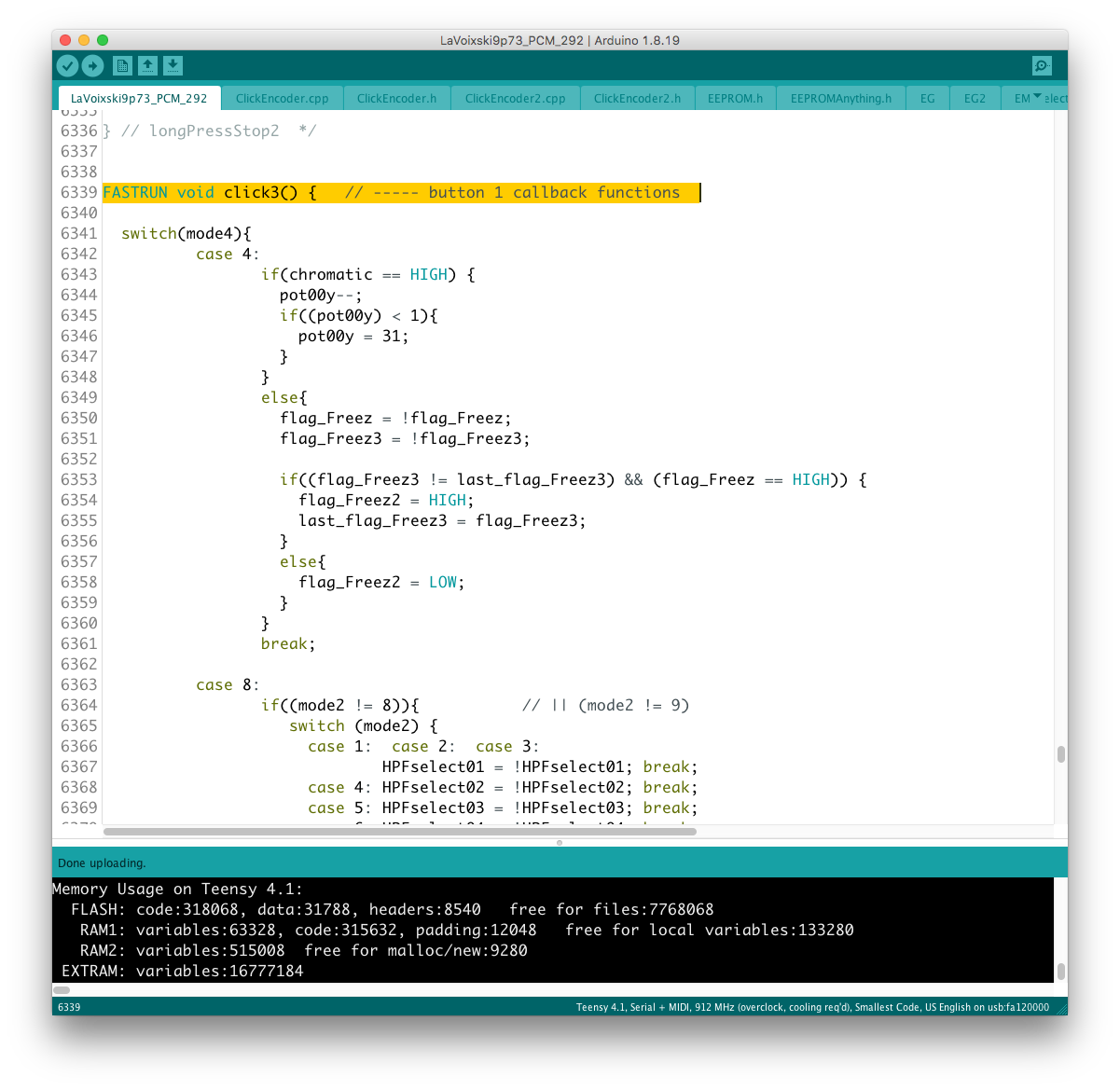The width and height of the screenshot is (1120, 1090).
Task: Open a sketch with the Open icon
Action: [x=147, y=65]
